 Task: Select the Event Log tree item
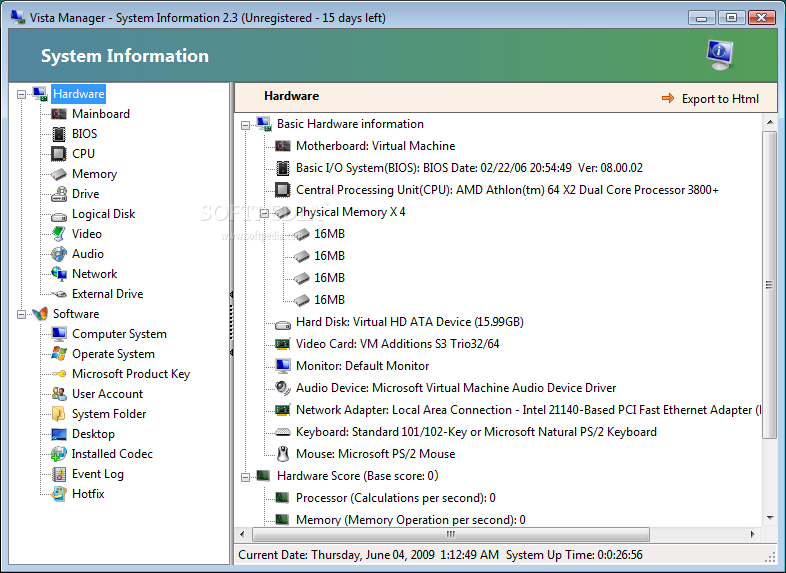(97, 474)
